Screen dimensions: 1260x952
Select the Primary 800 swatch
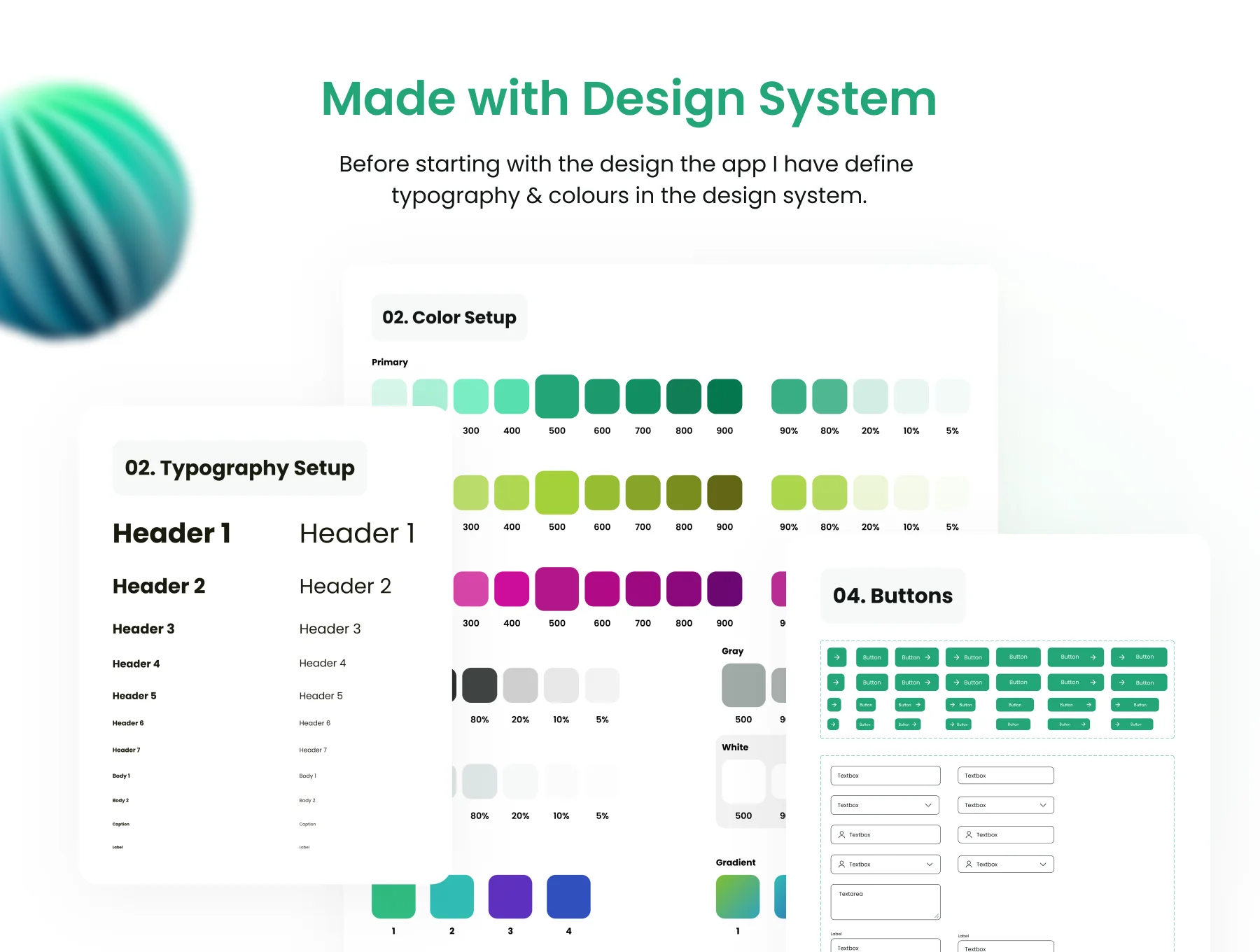click(x=684, y=396)
